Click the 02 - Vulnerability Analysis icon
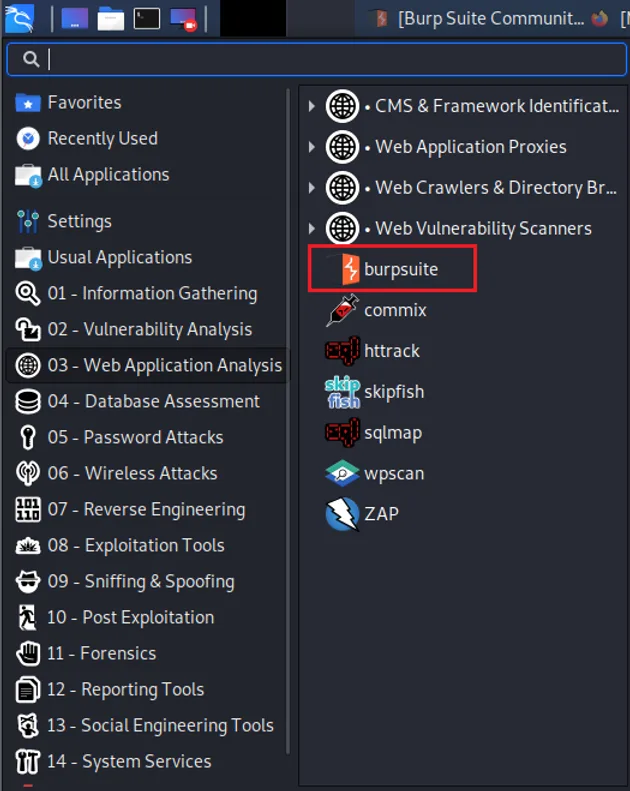630x791 pixels. [x=28, y=329]
